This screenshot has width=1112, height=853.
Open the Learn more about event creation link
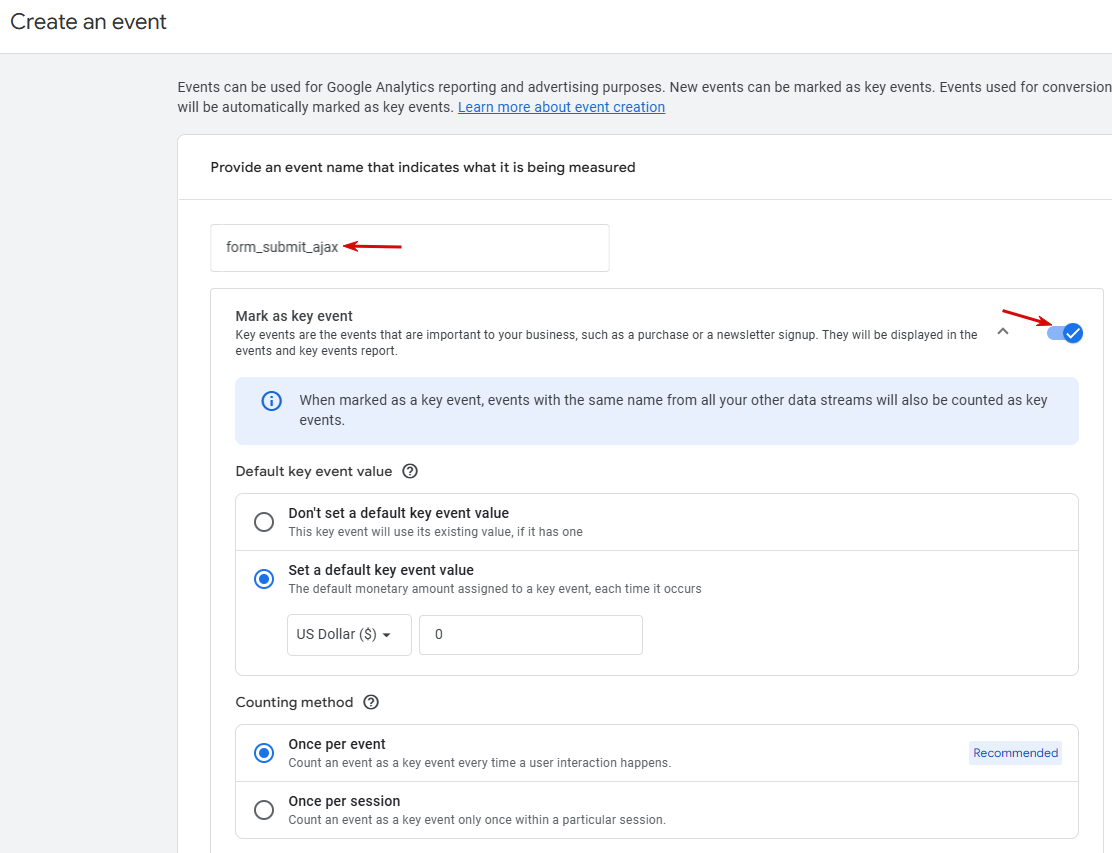point(561,107)
